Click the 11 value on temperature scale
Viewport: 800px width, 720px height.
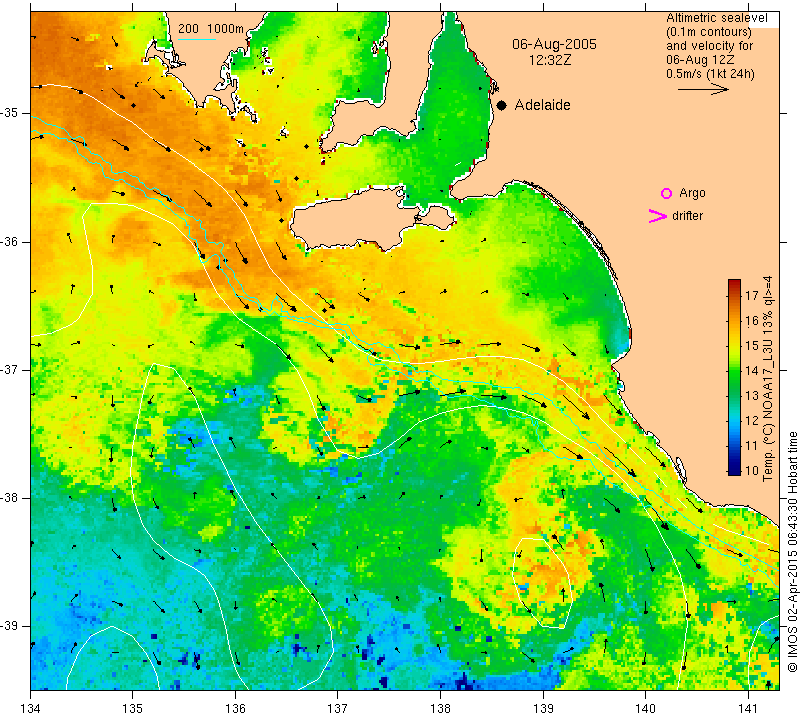point(752,445)
